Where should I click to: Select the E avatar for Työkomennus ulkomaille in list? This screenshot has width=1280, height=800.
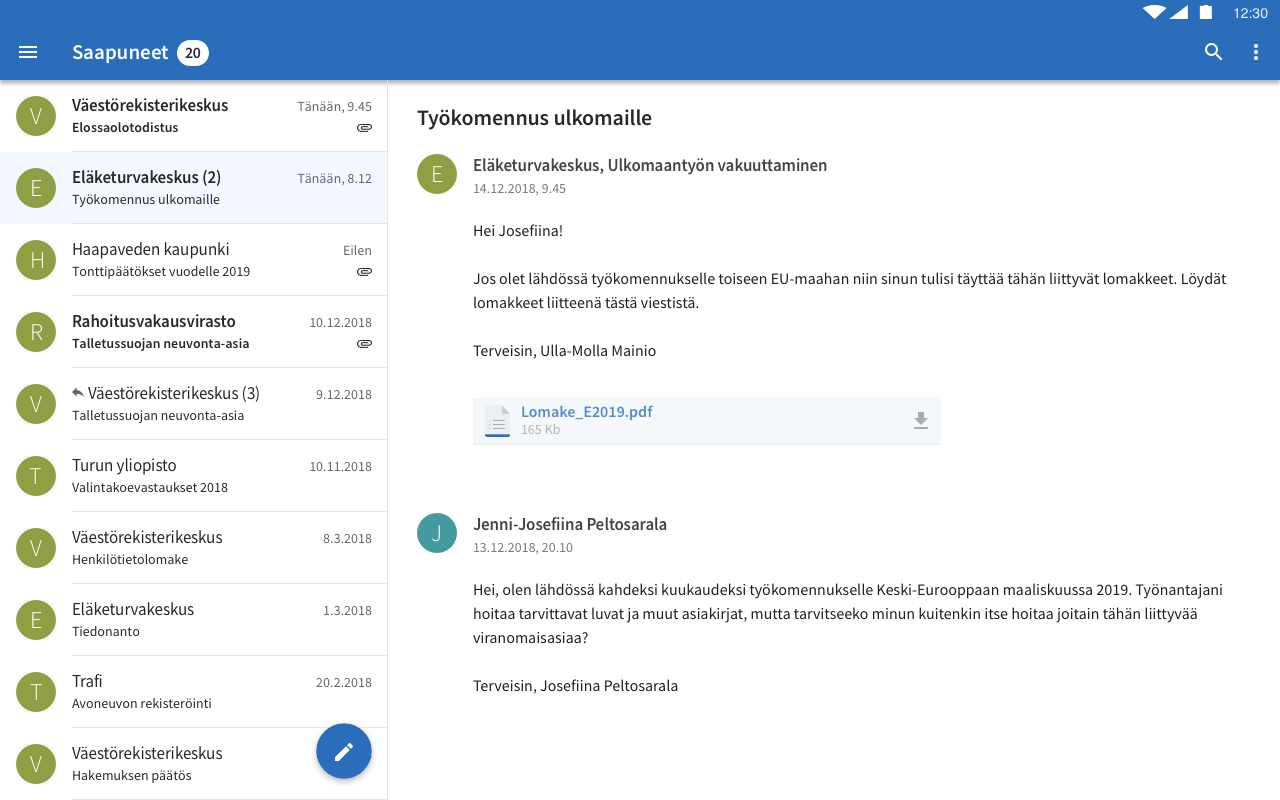click(36, 188)
